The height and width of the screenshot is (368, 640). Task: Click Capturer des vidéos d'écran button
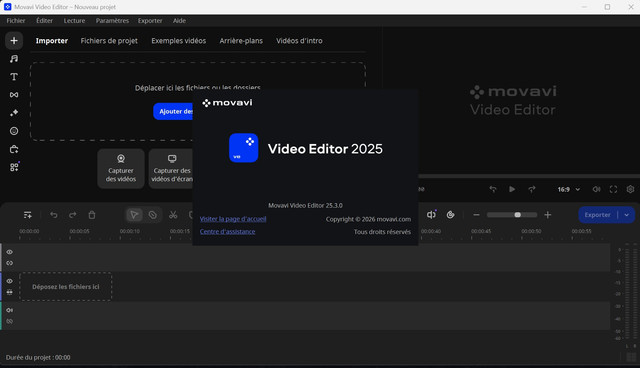click(171, 168)
